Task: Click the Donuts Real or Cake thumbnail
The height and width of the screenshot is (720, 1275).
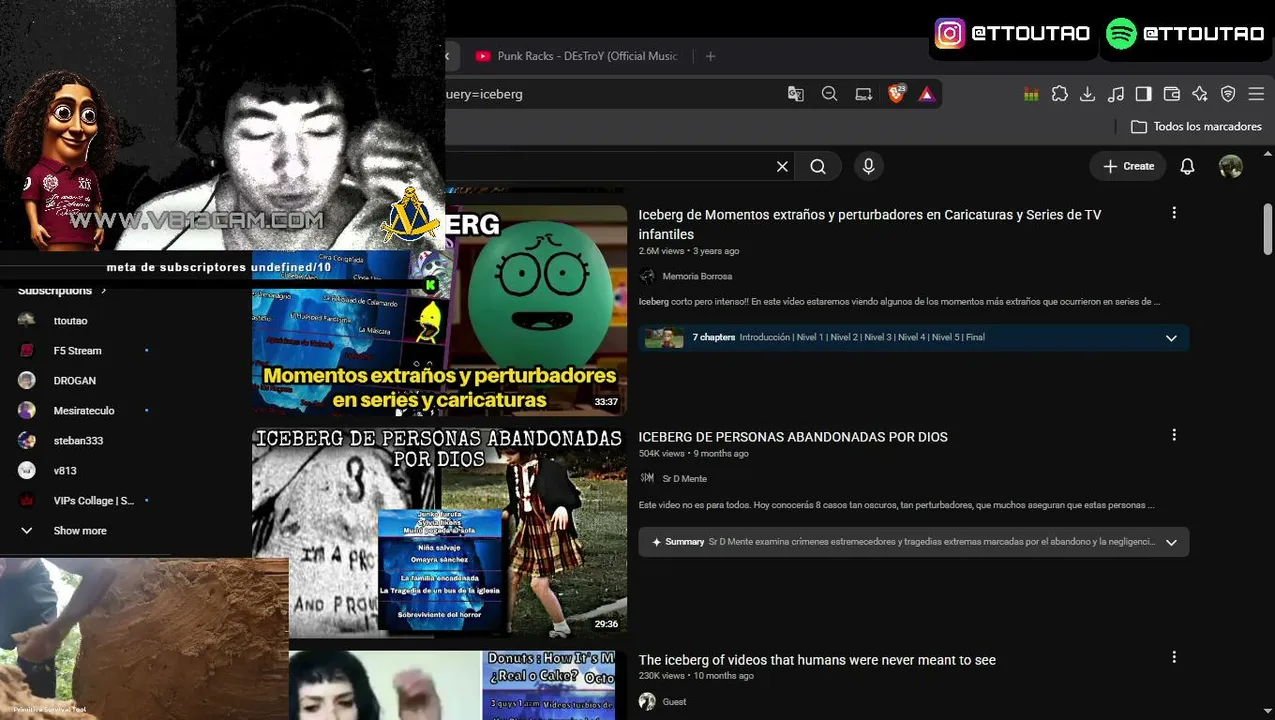Action: (x=458, y=686)
